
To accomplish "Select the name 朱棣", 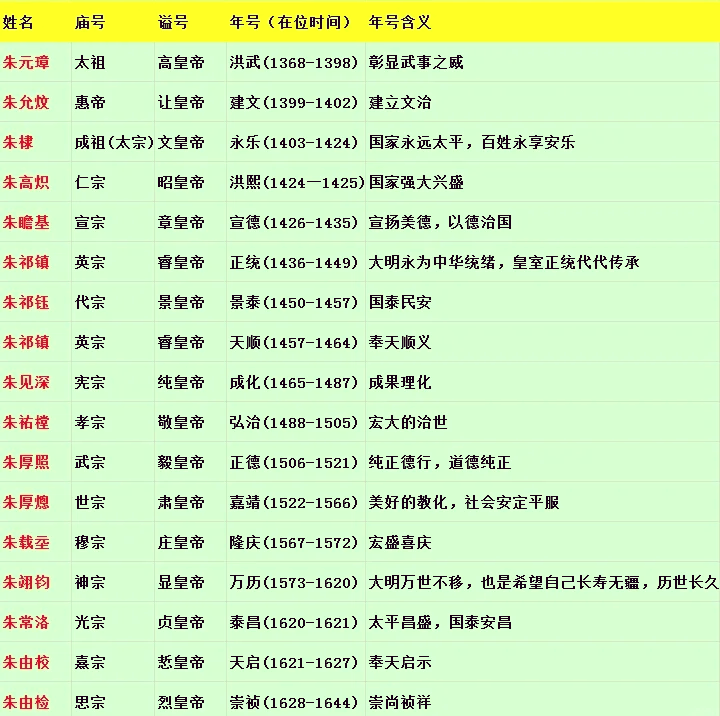I will click(18, 142).
